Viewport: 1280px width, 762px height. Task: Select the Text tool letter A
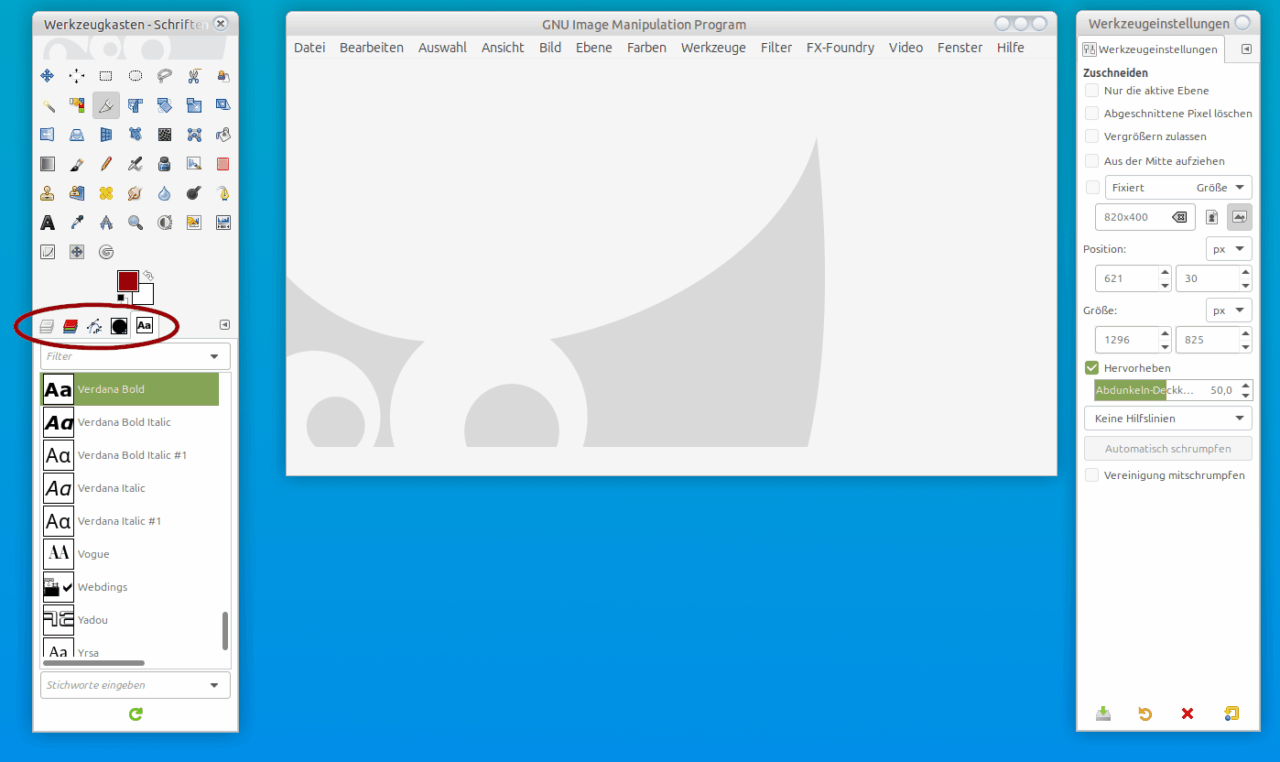(x=47, y=223)
